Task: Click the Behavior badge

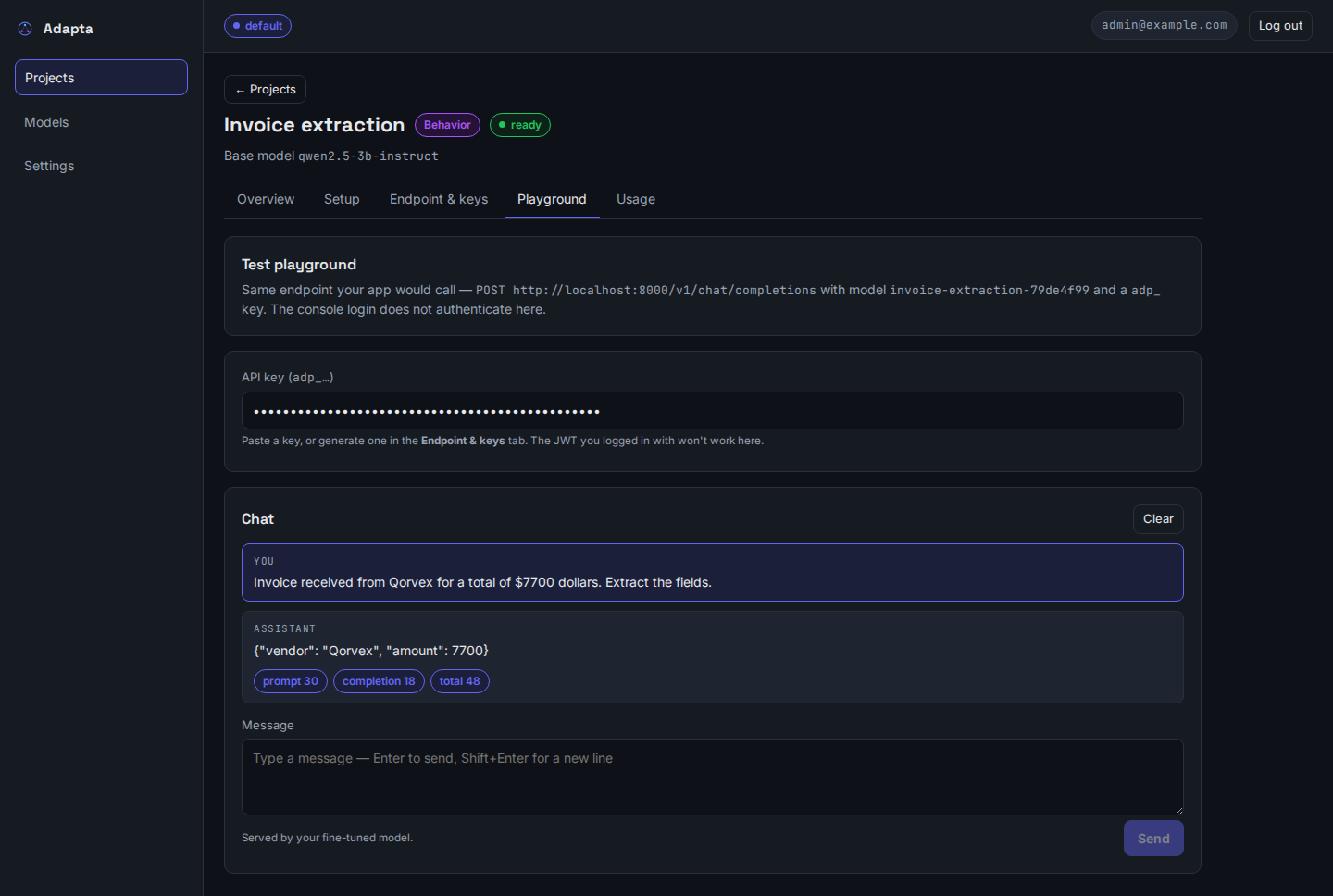Action: [447, 125]
